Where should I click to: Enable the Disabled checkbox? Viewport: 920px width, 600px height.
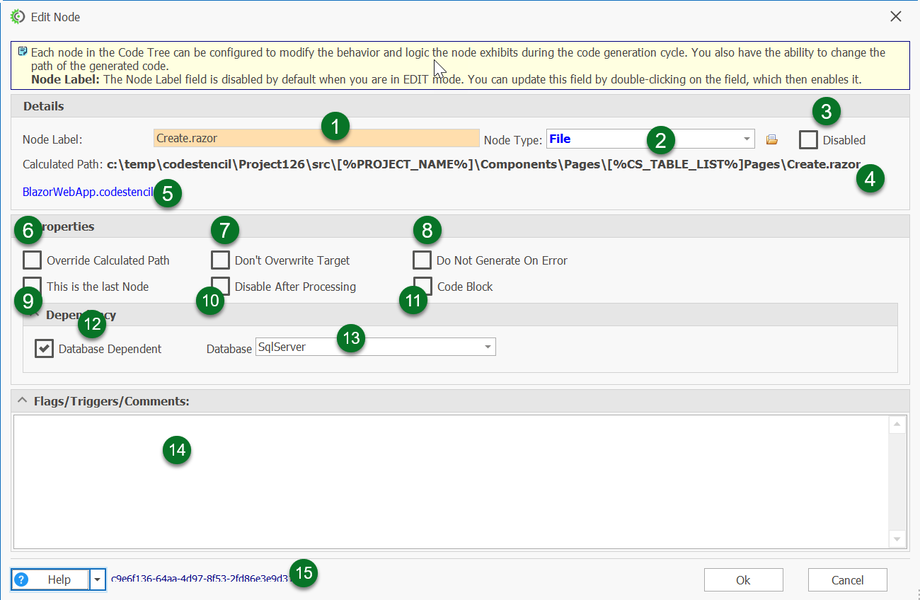[x=808, y=140]
